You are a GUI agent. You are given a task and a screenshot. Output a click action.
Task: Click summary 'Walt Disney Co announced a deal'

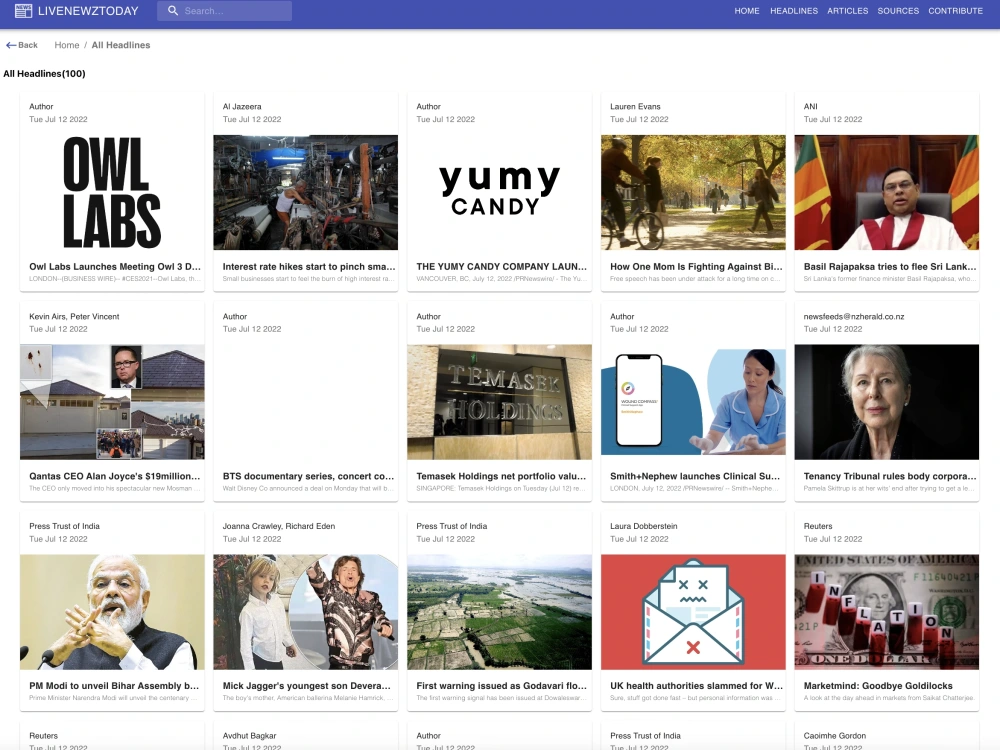click(x=308, y=489)
